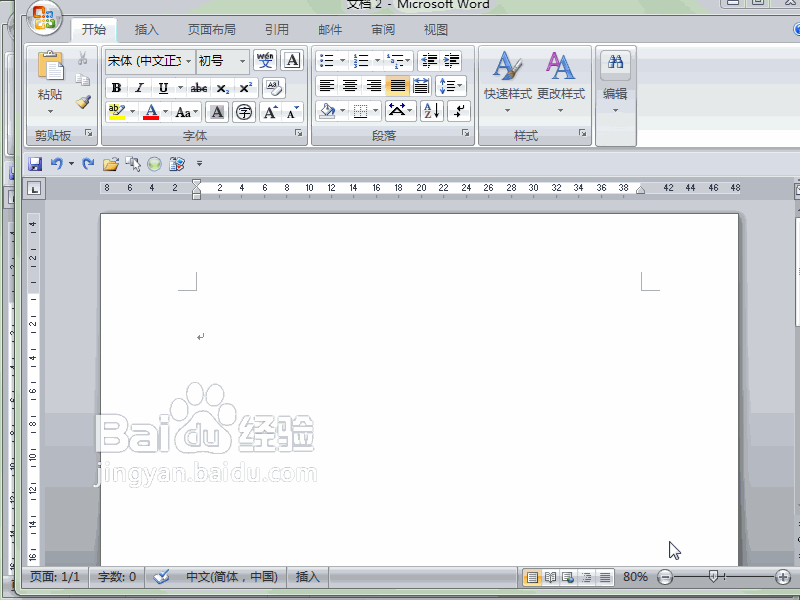Adjust the zoom slider in the status bar
Viewport: 800px width, 600px height.
point(712,577)
